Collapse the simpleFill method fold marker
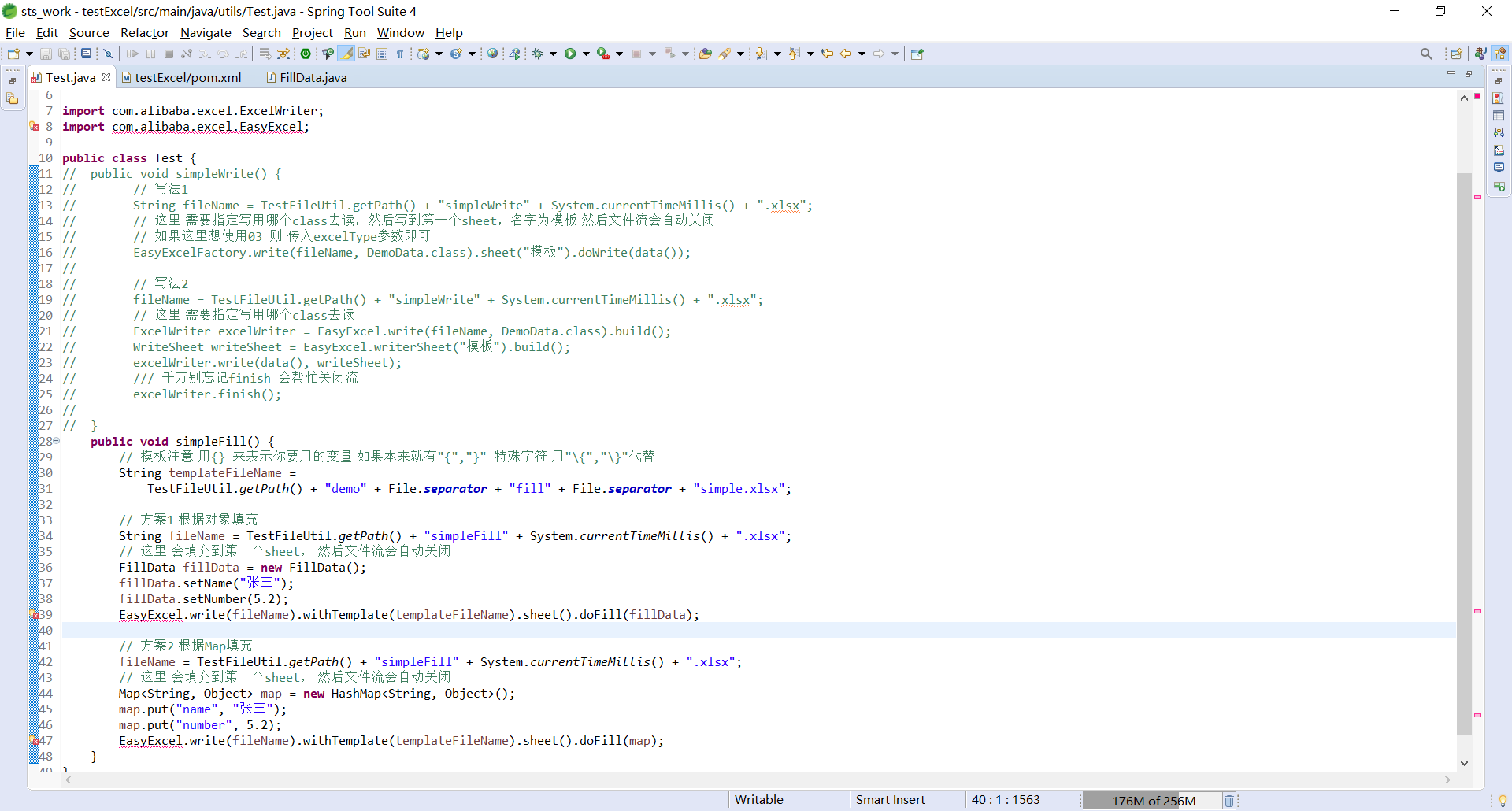The width and height of the screenshot is (1512, 811). coord(57,441)
